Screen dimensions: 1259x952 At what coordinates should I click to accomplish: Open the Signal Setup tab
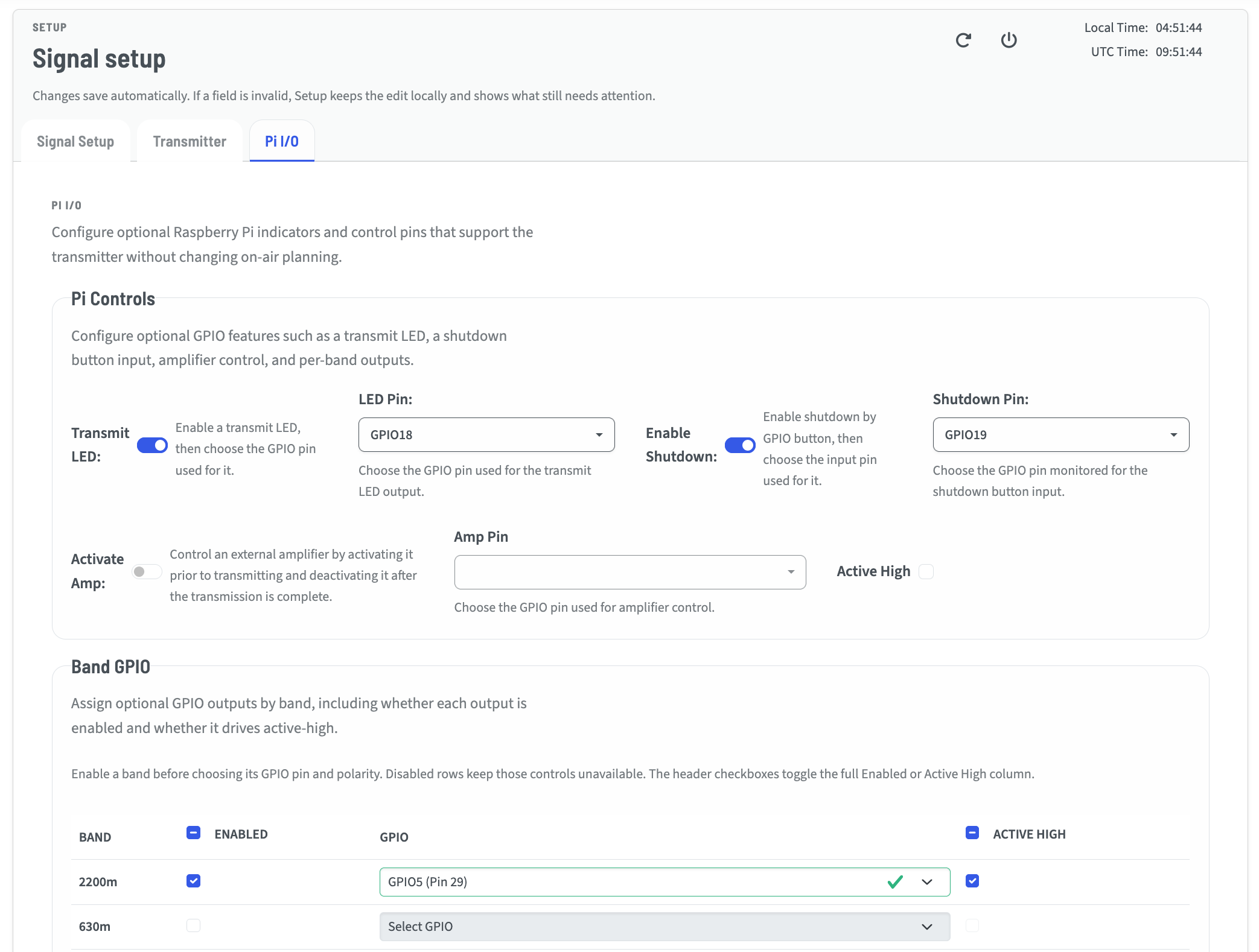(x=75, y=142)
